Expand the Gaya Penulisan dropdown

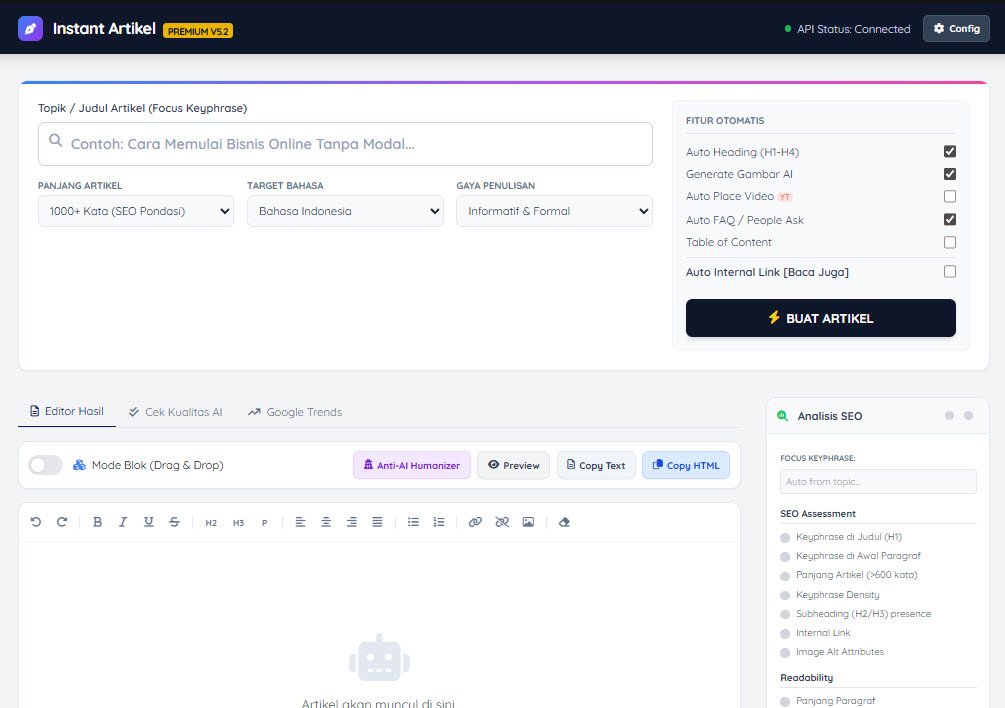coord(554,211)
